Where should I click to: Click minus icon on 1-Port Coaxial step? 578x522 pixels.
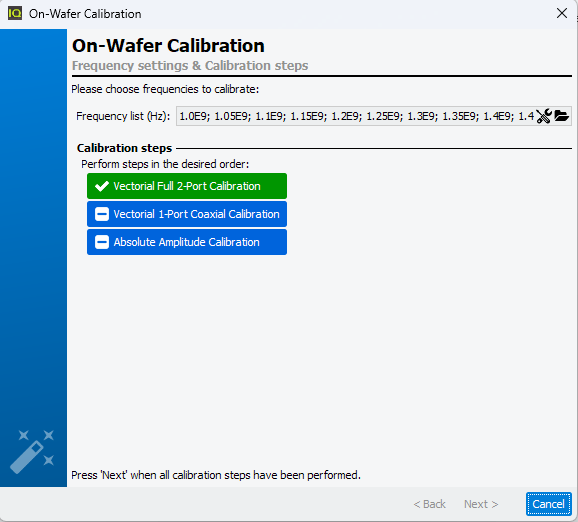102,214
